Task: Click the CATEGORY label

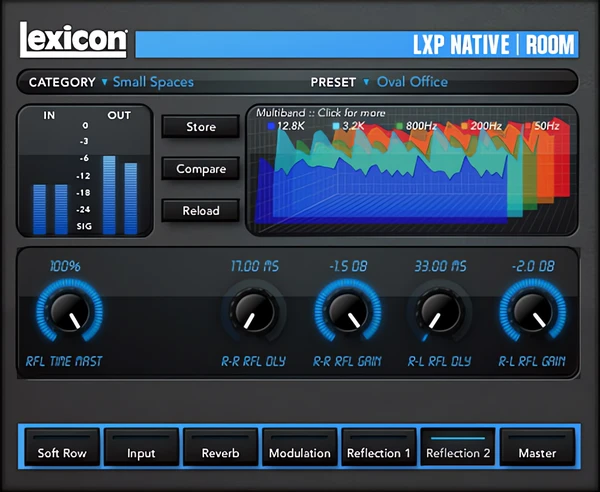Action: click(62, 82)
